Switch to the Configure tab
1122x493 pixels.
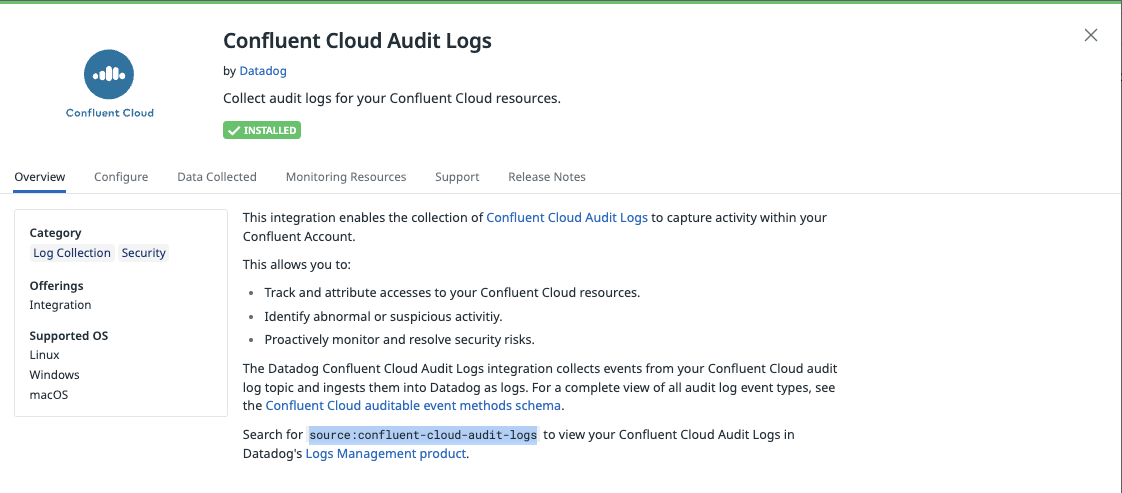(121, 177)
